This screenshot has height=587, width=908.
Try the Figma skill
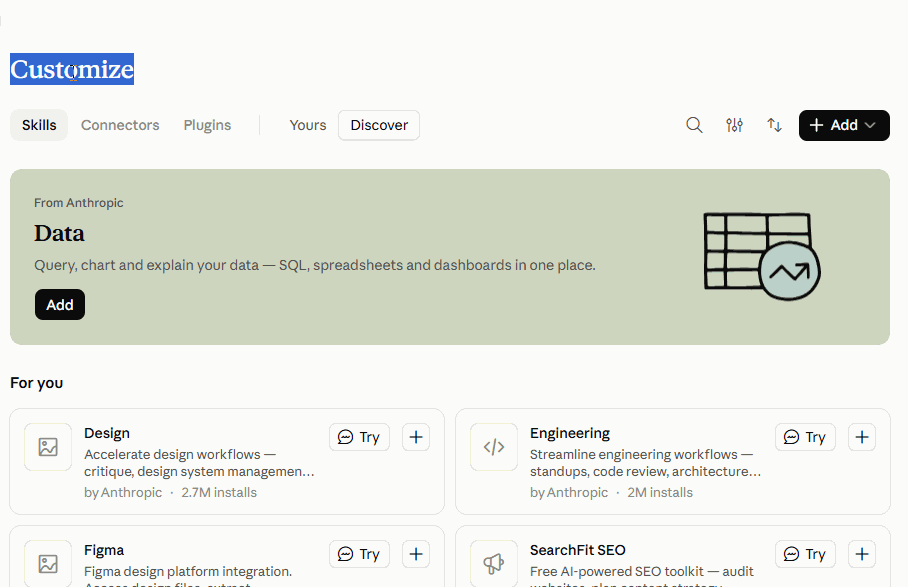359,554
